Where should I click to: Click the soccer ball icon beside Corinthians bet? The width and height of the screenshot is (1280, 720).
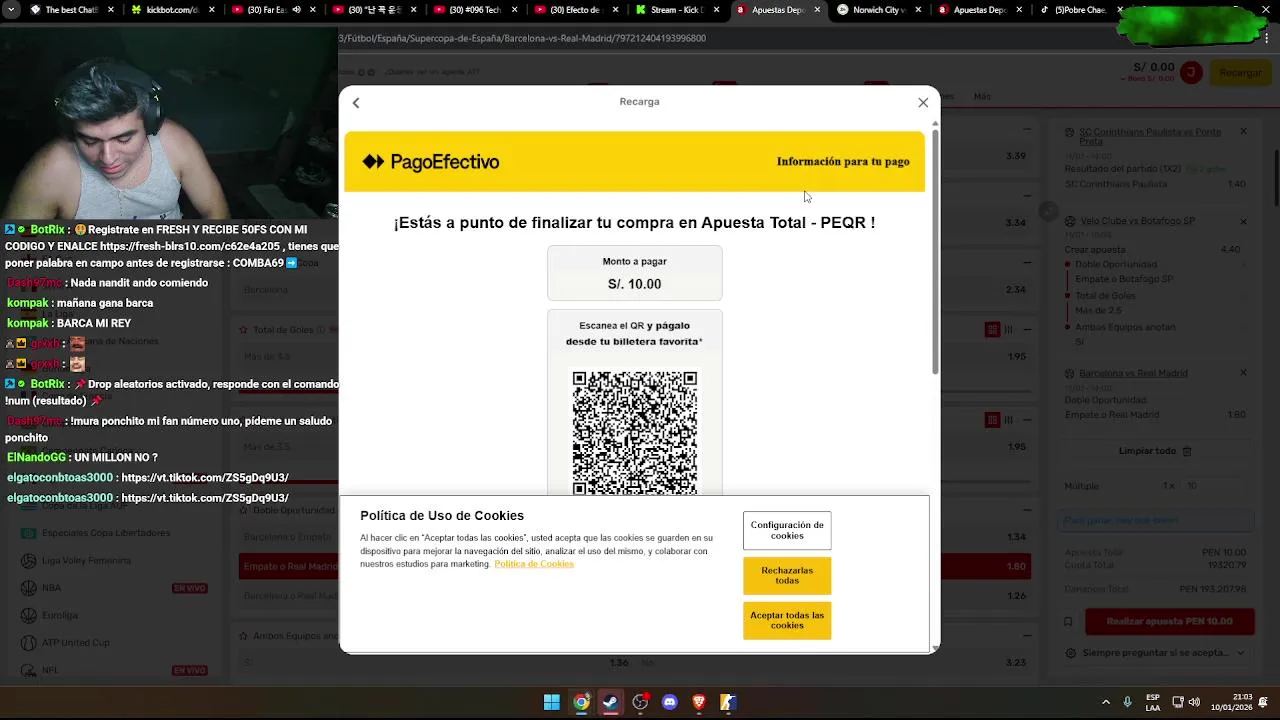click(1070, 132)
